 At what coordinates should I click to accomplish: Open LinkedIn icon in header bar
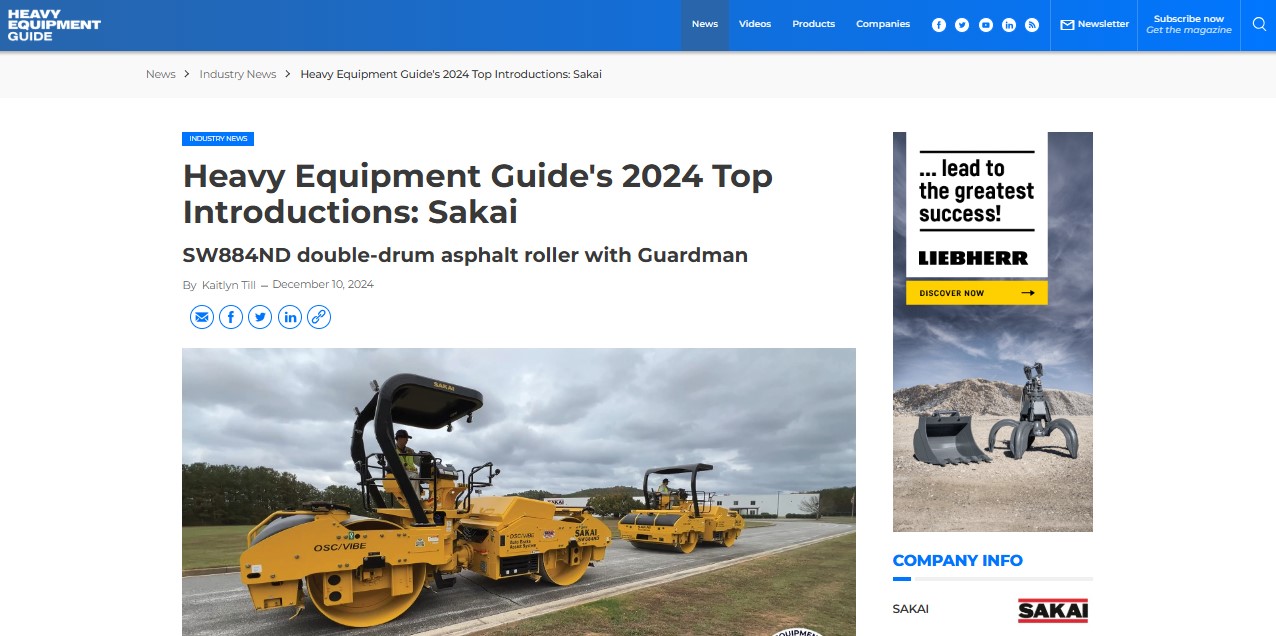point(1009,25)
